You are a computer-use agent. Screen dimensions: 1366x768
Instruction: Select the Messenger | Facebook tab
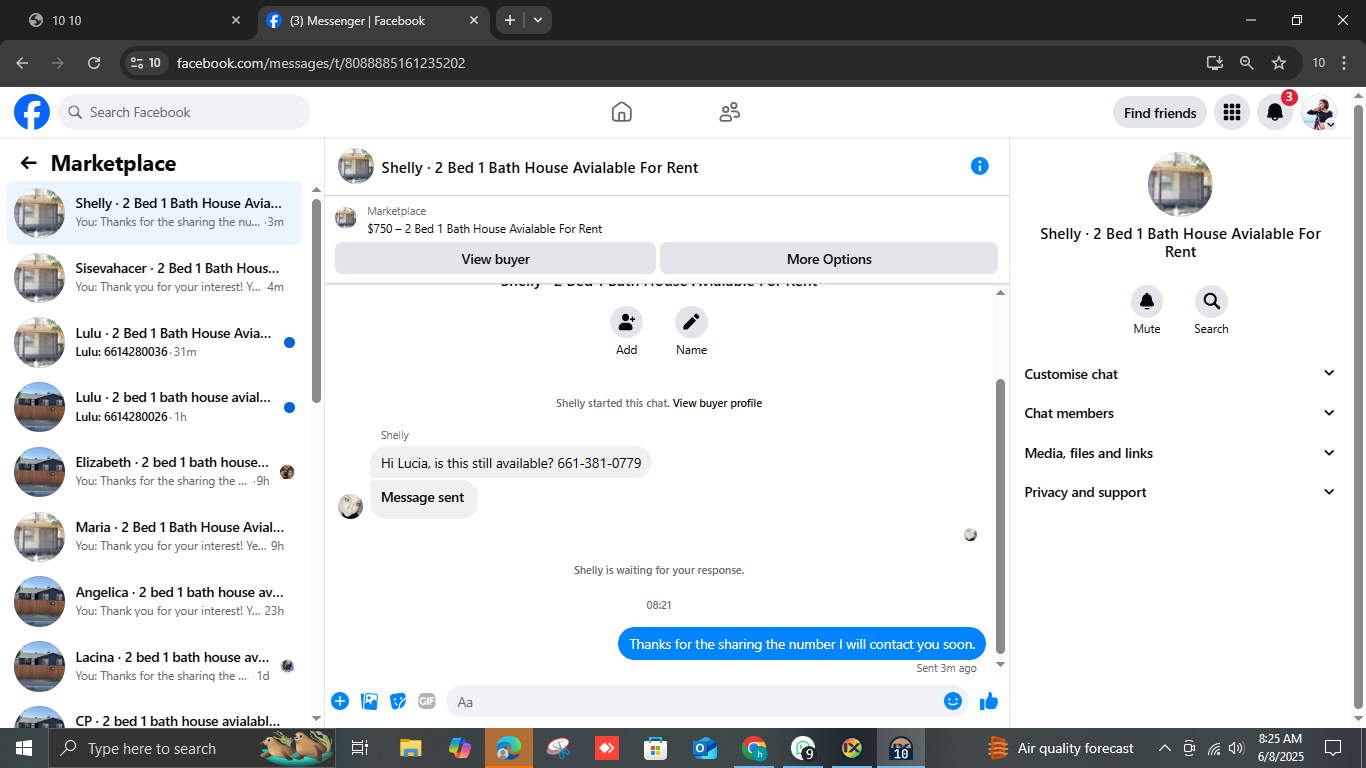[371, 20]
